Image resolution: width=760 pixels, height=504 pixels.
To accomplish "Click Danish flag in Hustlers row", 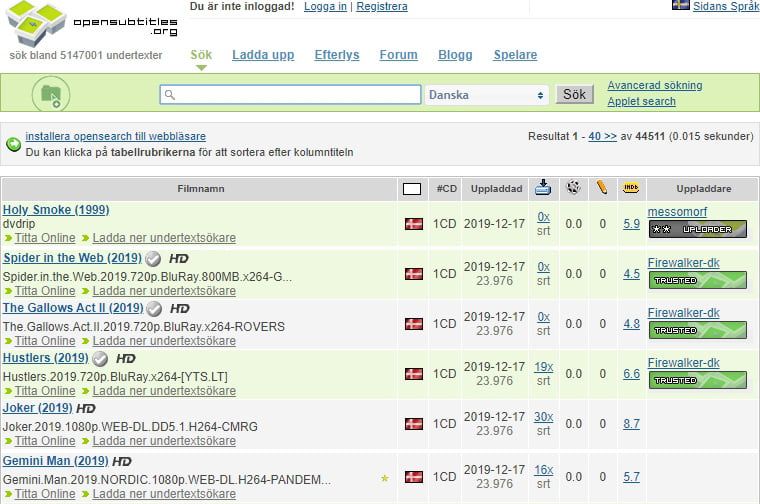I will click(x=414, y=374).
